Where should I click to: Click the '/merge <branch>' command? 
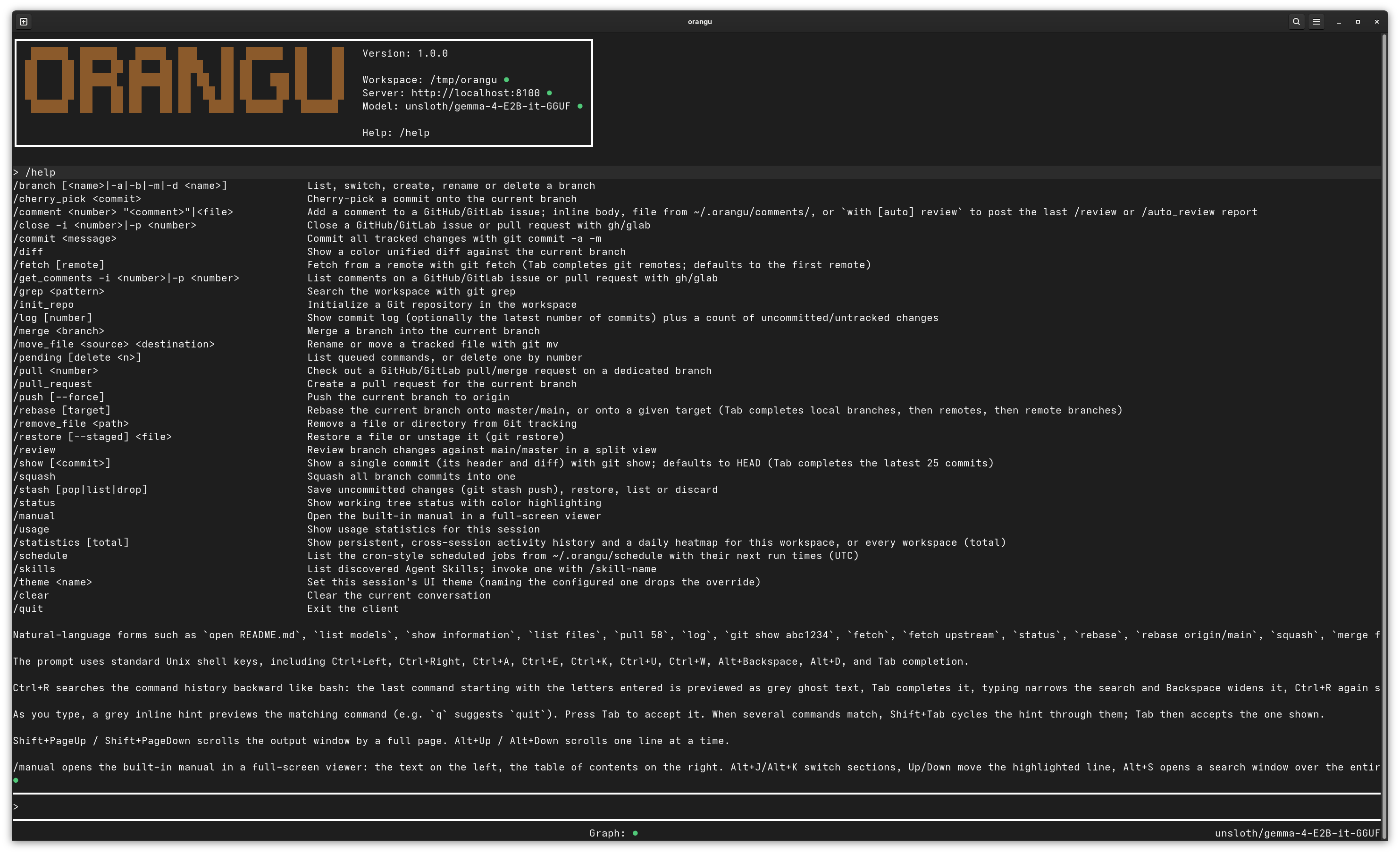pyautogui.click(x=59, y=331)
